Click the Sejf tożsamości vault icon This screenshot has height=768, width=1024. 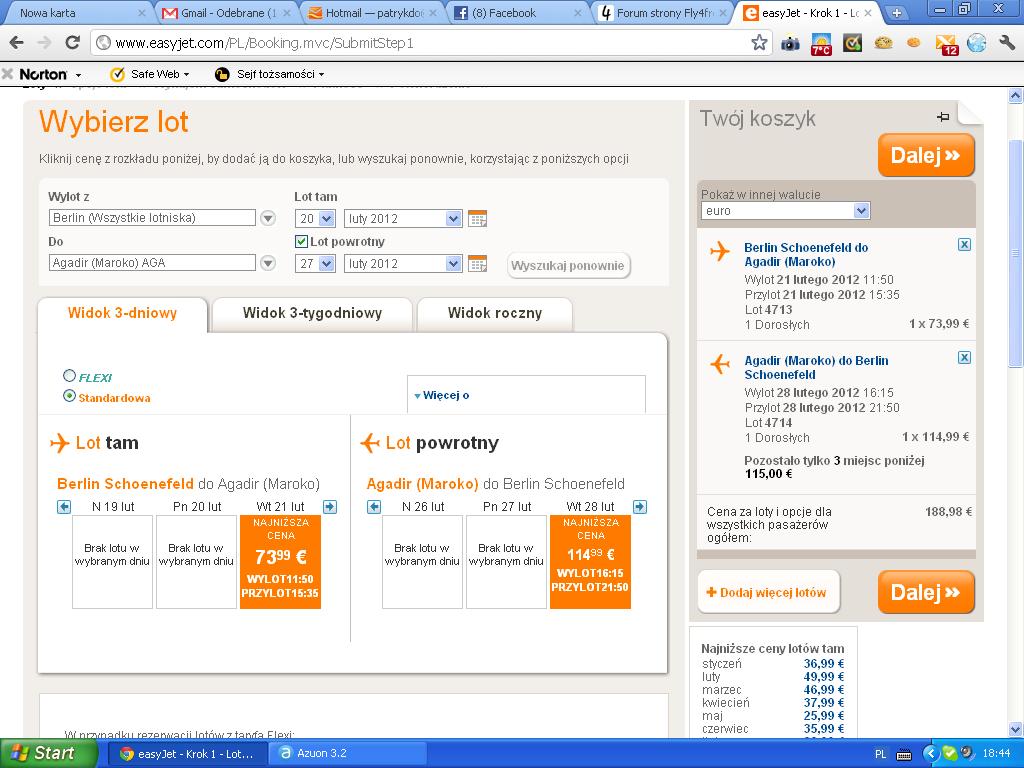point(222,74)
